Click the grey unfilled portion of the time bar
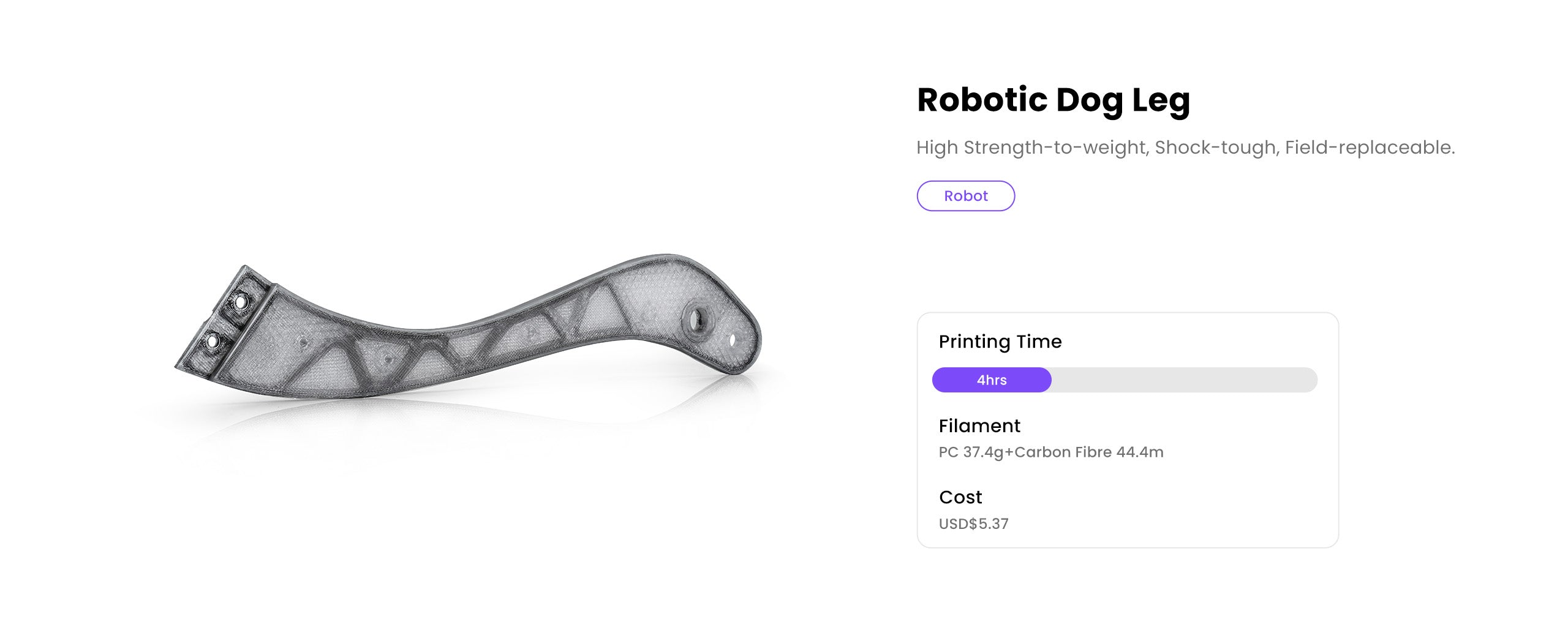The width and height of the screenshot is (1568, 633). (x=1182, y=380)
